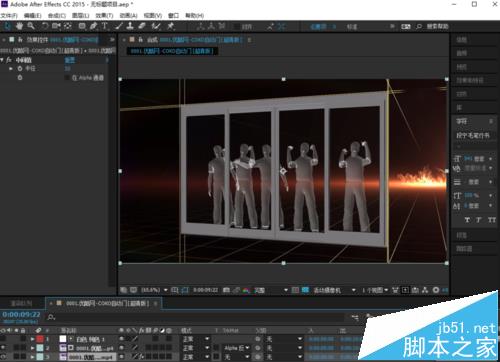Click the reset exposure icon in viewer bar
This screenshot has width=500, height=362.
[436, 290]
